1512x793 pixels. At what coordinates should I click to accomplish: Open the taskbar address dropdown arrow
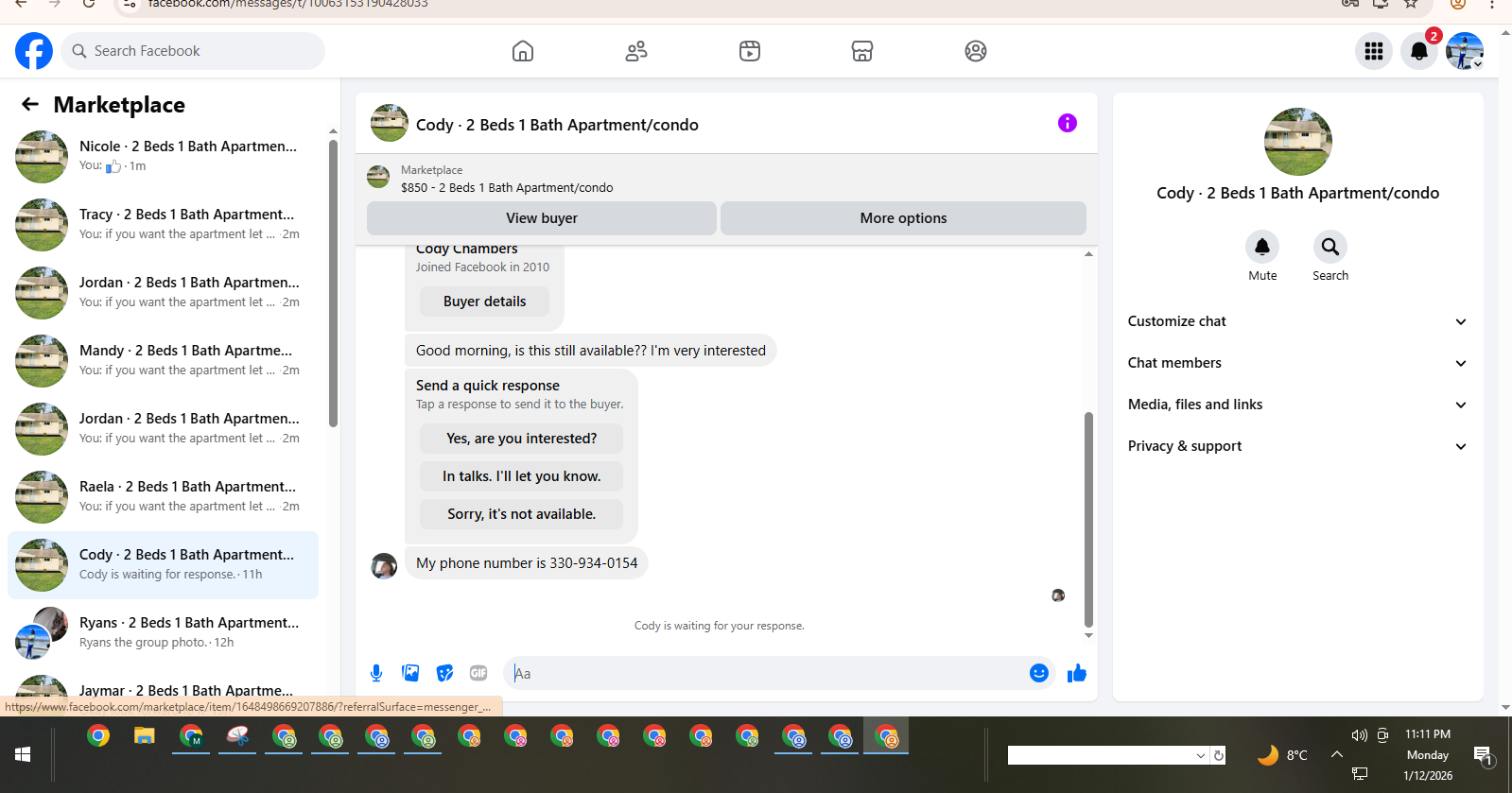click(x=1201, y=755)
